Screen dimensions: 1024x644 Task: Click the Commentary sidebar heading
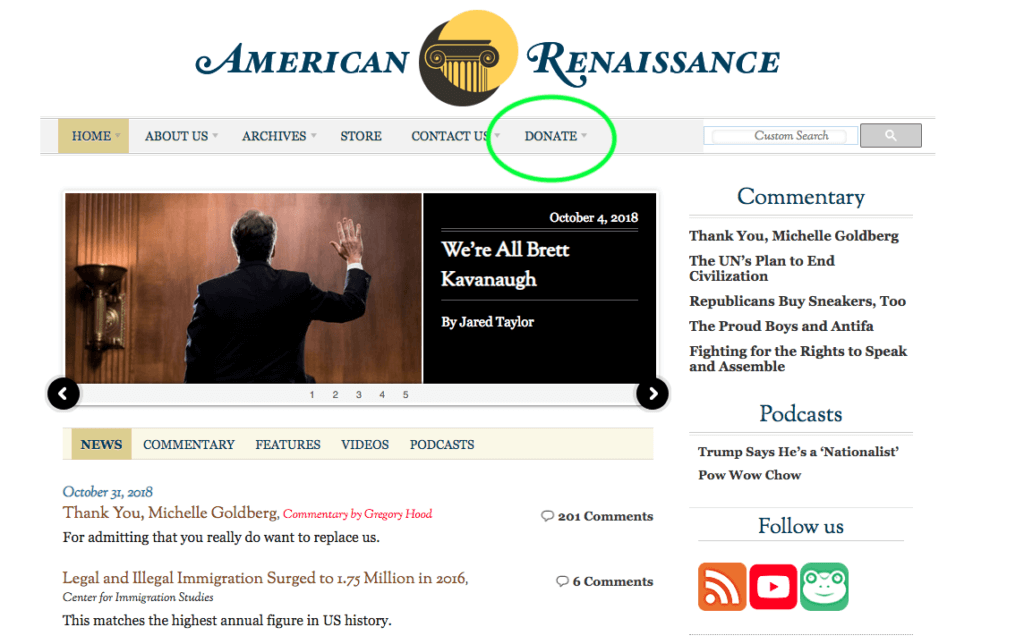801,197
